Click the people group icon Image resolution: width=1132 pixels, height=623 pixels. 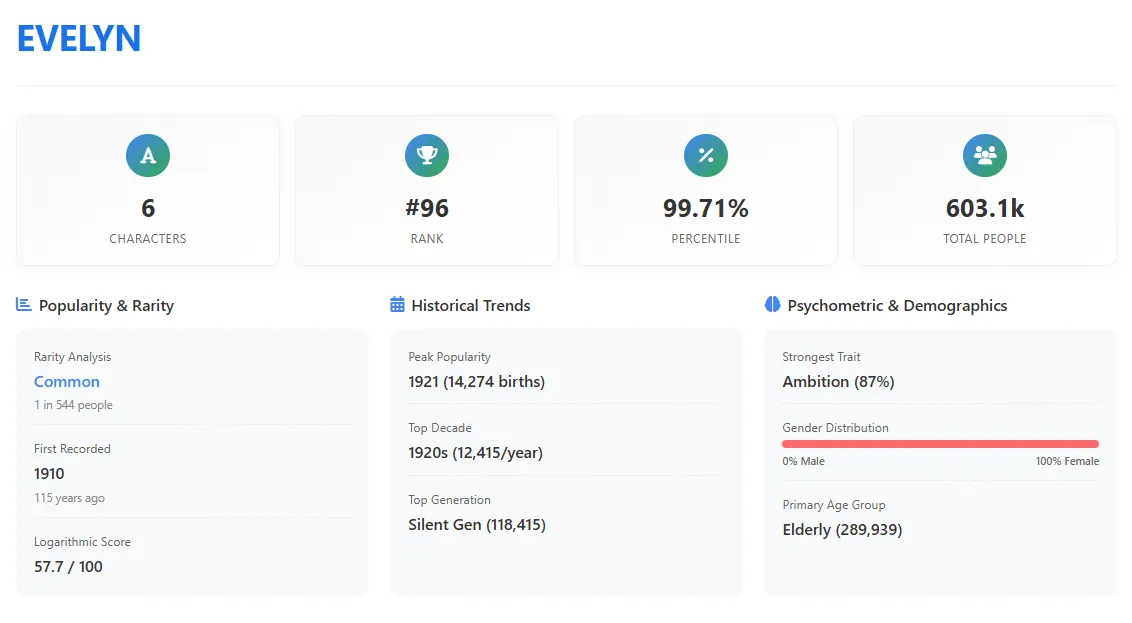click(x=985, y=155)
